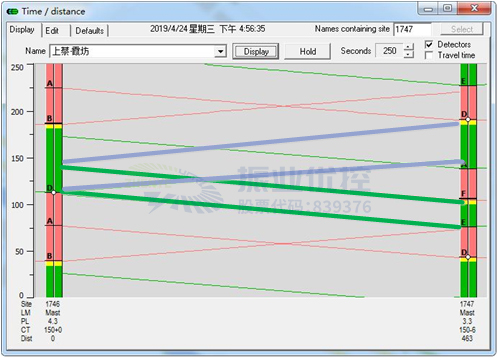Click the Select button

(462, 29)
